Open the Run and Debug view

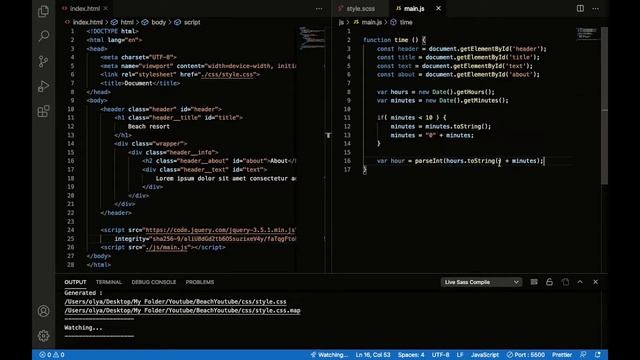pos(43,86)
